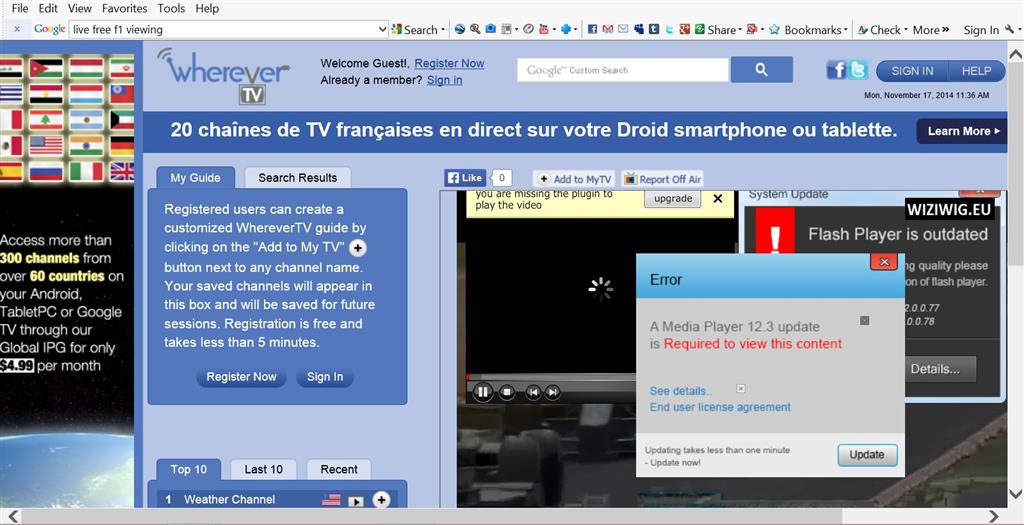Select the Lebanon flag in the sidebar
The image size is (1024, 525).
46,119
